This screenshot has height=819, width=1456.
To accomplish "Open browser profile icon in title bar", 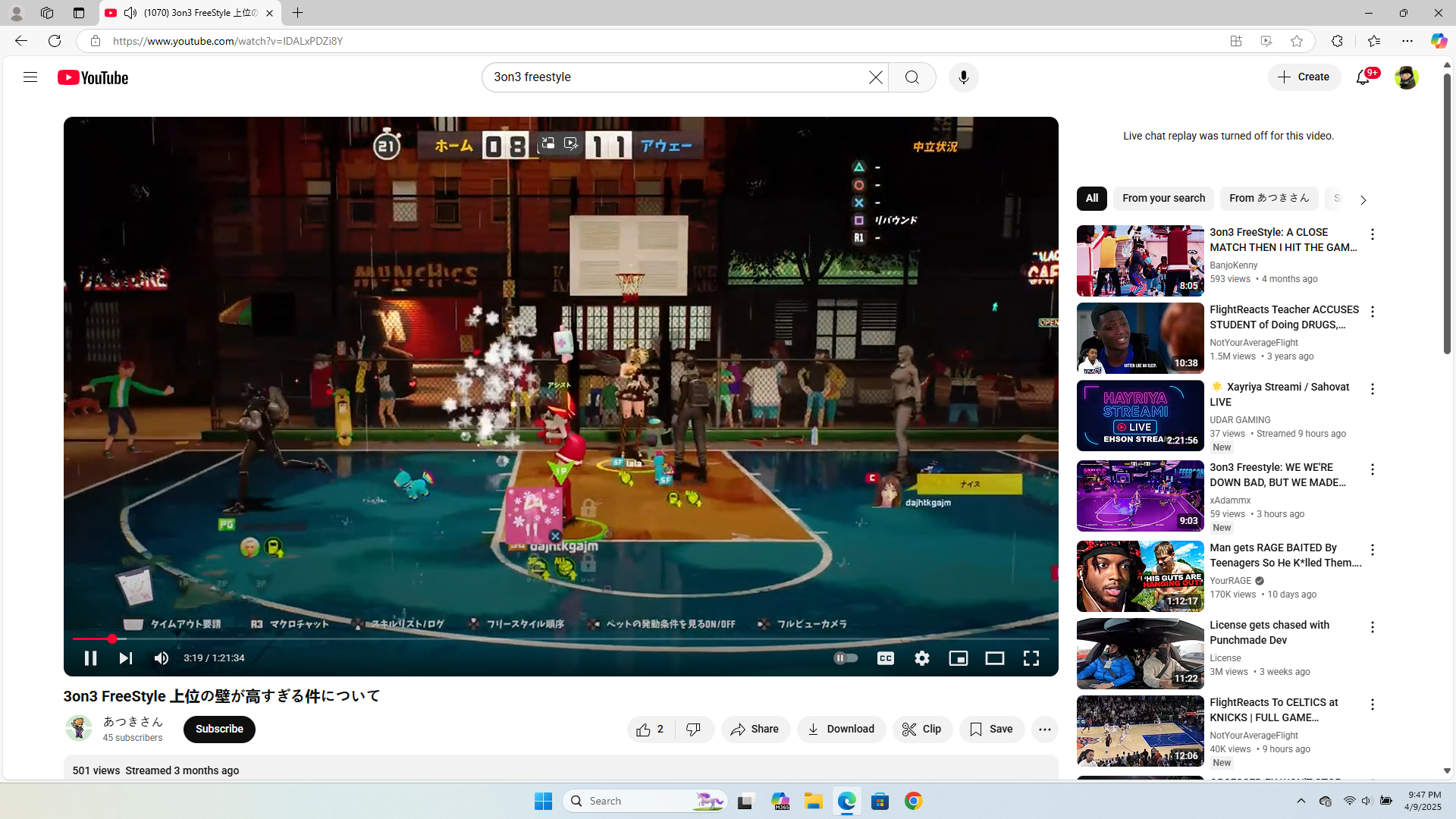I will click(16, 13).
